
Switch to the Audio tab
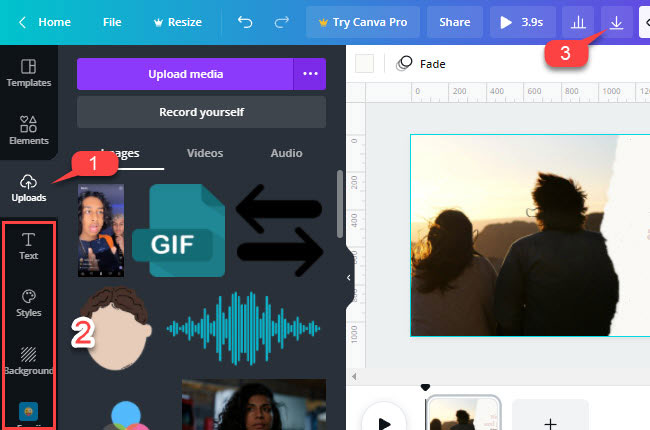pos(286,153)
